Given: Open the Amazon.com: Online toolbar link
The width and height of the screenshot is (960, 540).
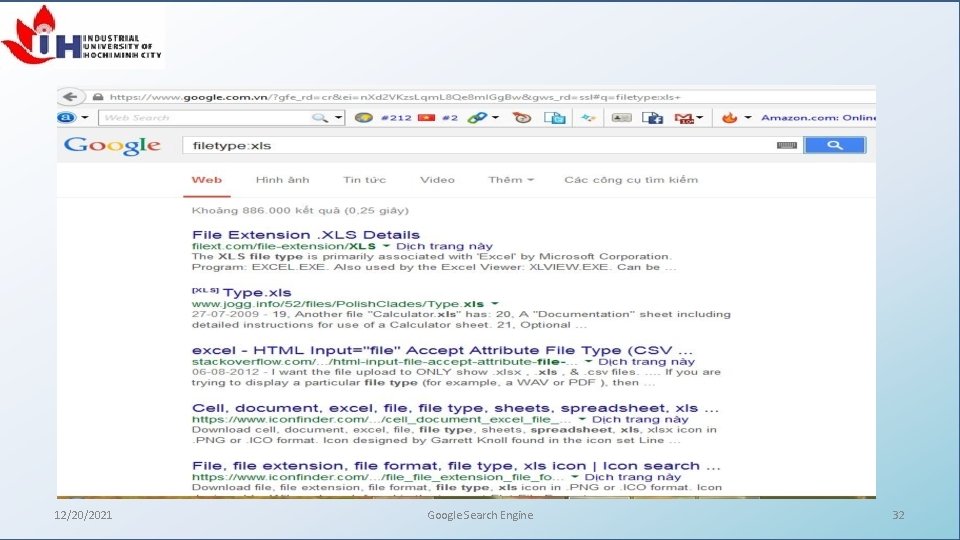Looking at the screenshot, I should (x=818, y=118).
